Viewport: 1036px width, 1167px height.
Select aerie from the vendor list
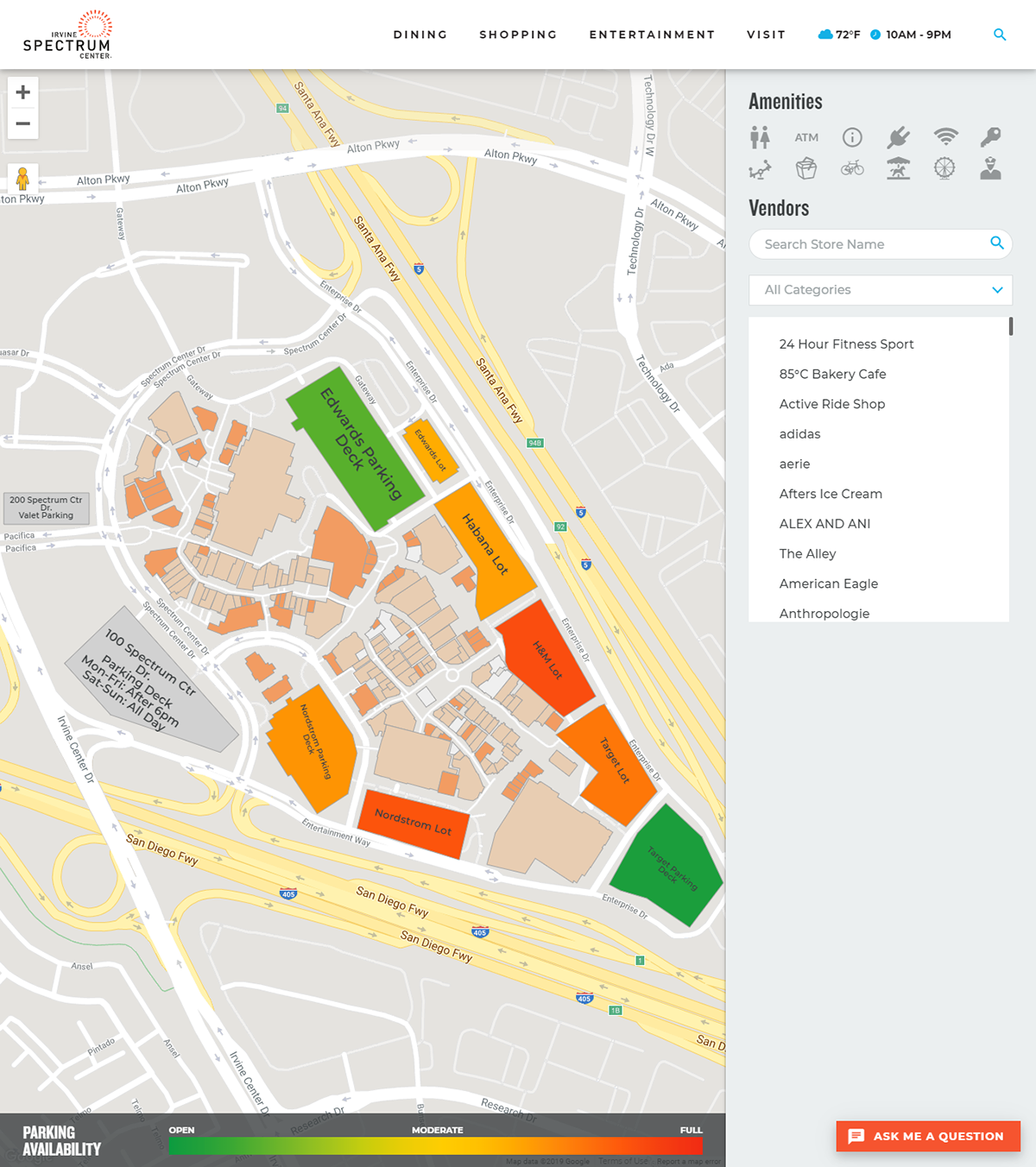pos(796,464)
